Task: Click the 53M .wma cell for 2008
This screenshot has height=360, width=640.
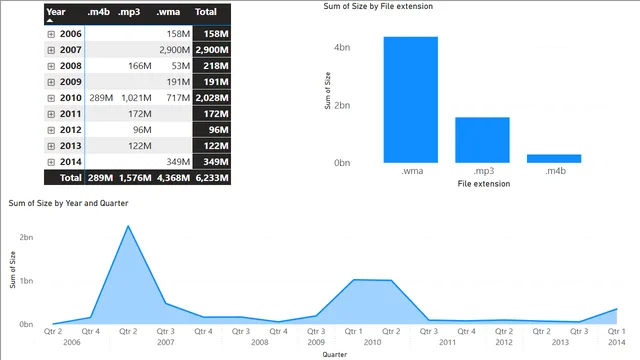Action: [181, 66]
